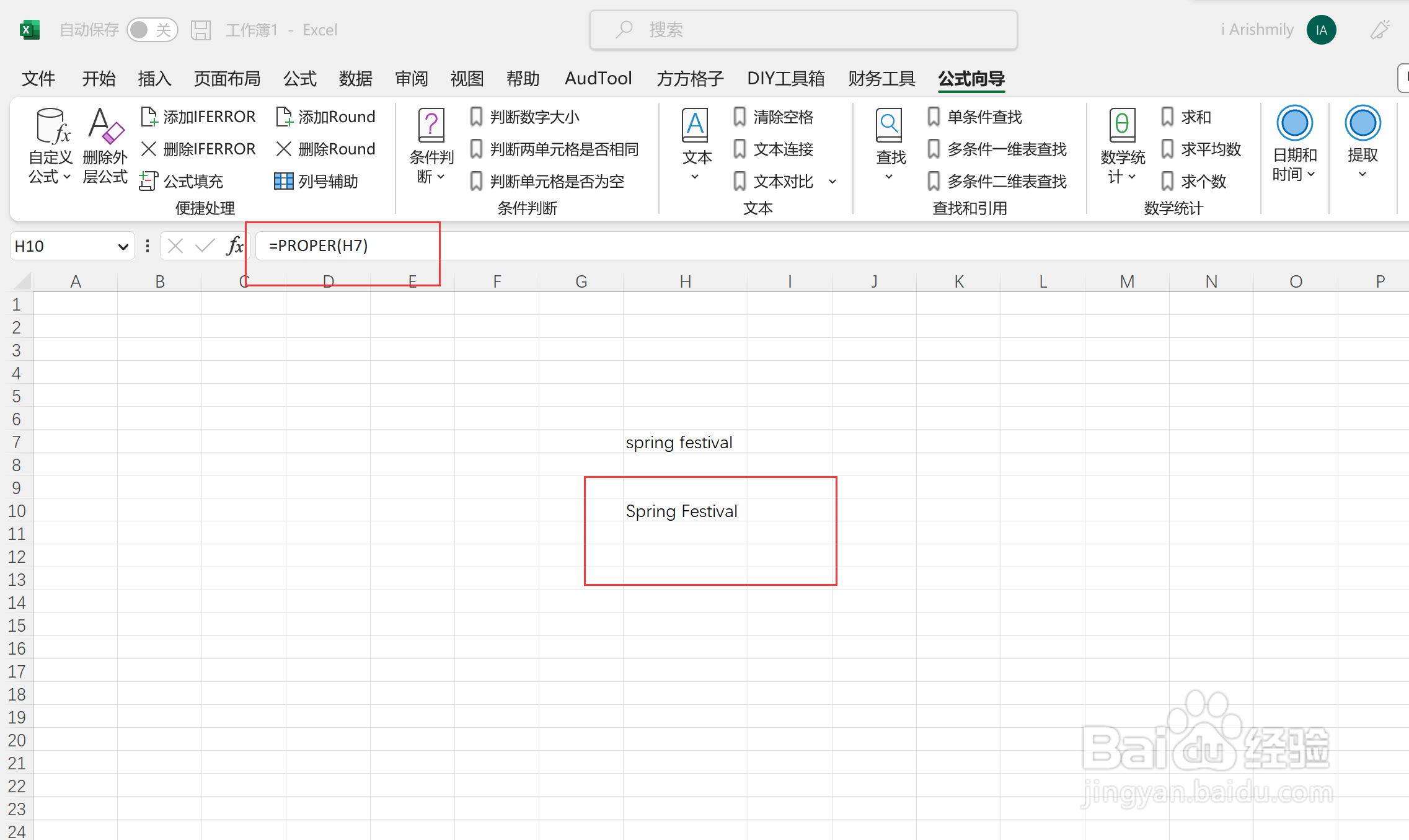
Task: Open the 数学统计 book icon
Action: tap(1122, 126)
